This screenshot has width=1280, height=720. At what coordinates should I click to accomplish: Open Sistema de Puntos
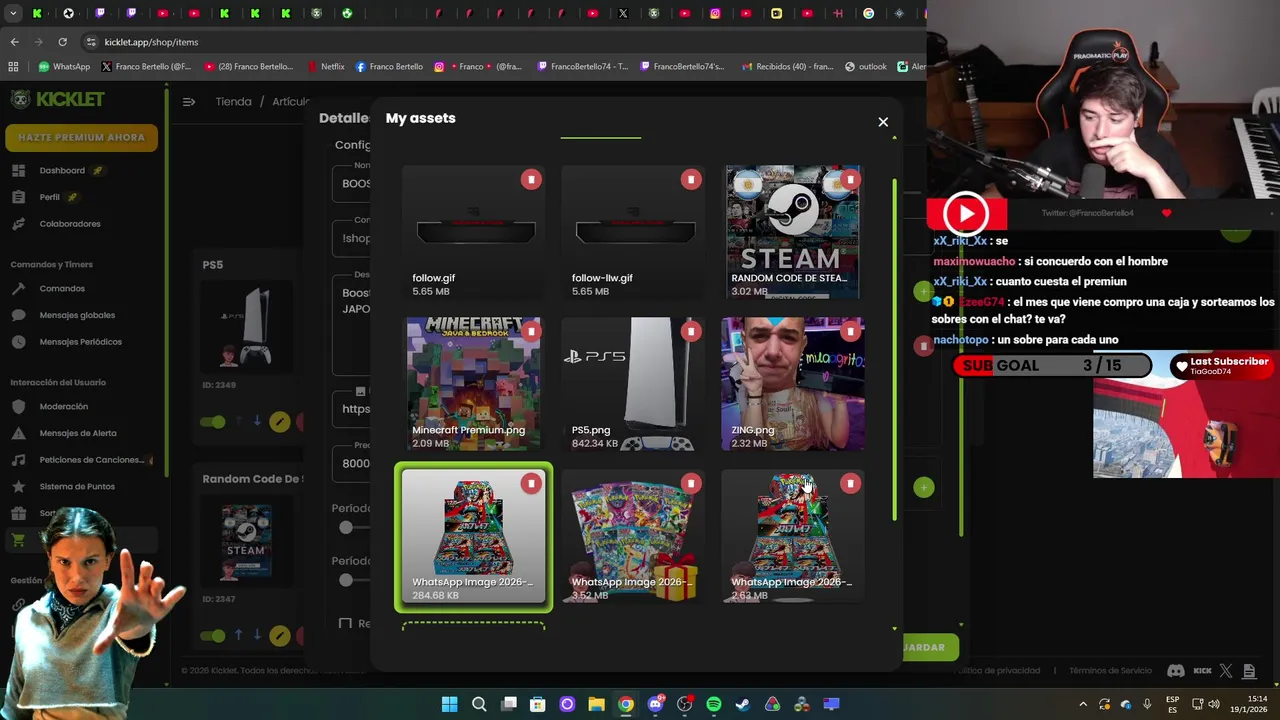[77, 486]
